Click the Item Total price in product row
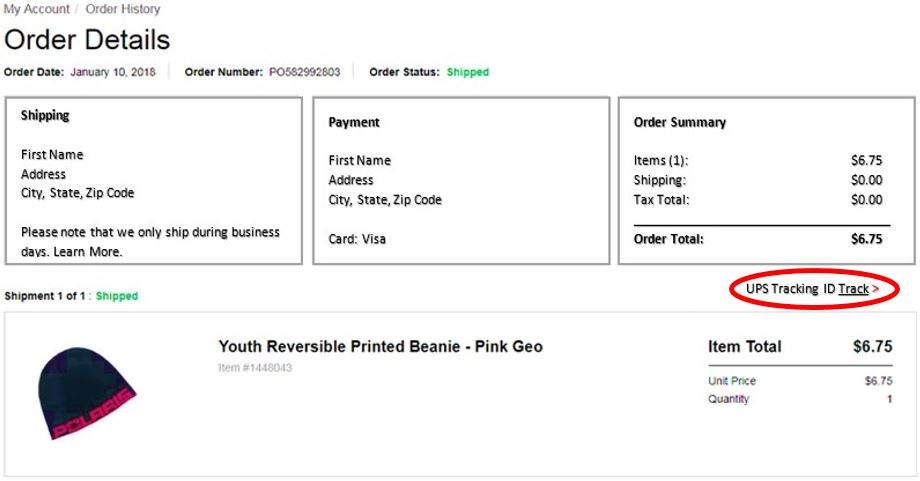 point(872,347)
